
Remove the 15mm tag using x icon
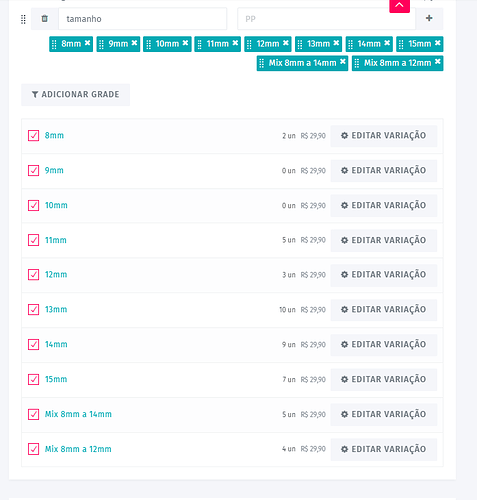[x=438, y=43]
